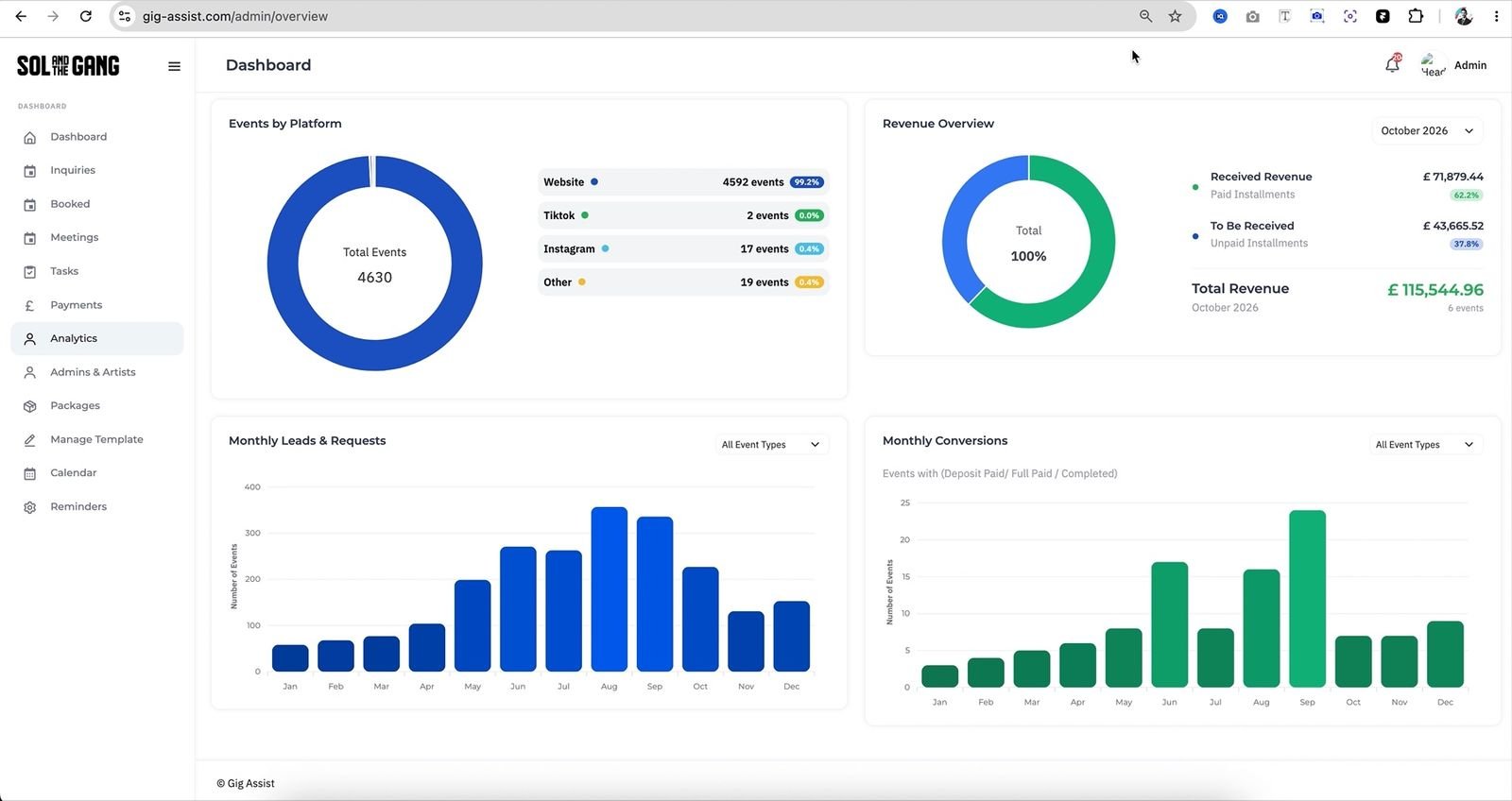Click the Total Events 4630 donut center
The image size is (1512, 801).
pos(374,265)
